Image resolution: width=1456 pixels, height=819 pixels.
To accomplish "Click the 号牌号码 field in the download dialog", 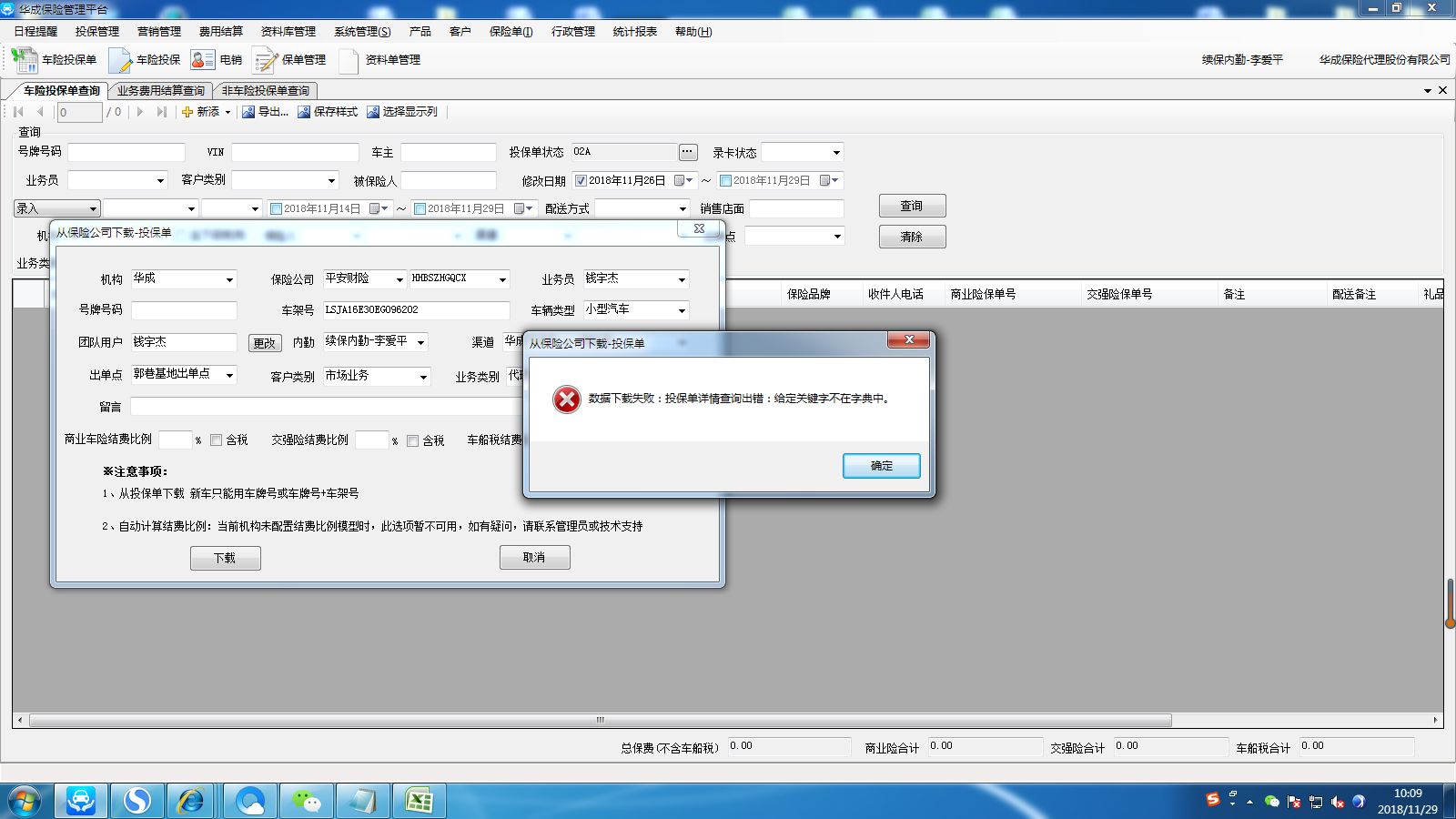I will pyautogui.click(x=184, y=310).
